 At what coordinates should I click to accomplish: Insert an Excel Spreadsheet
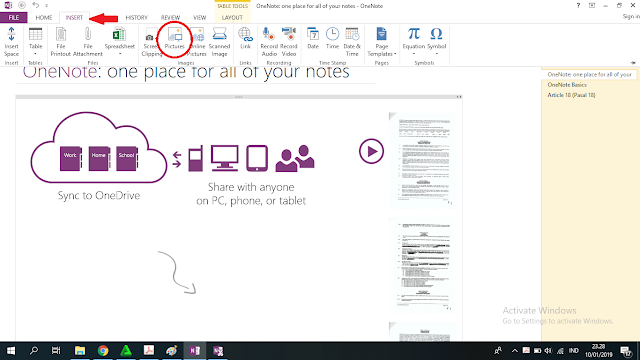[120, 42]
